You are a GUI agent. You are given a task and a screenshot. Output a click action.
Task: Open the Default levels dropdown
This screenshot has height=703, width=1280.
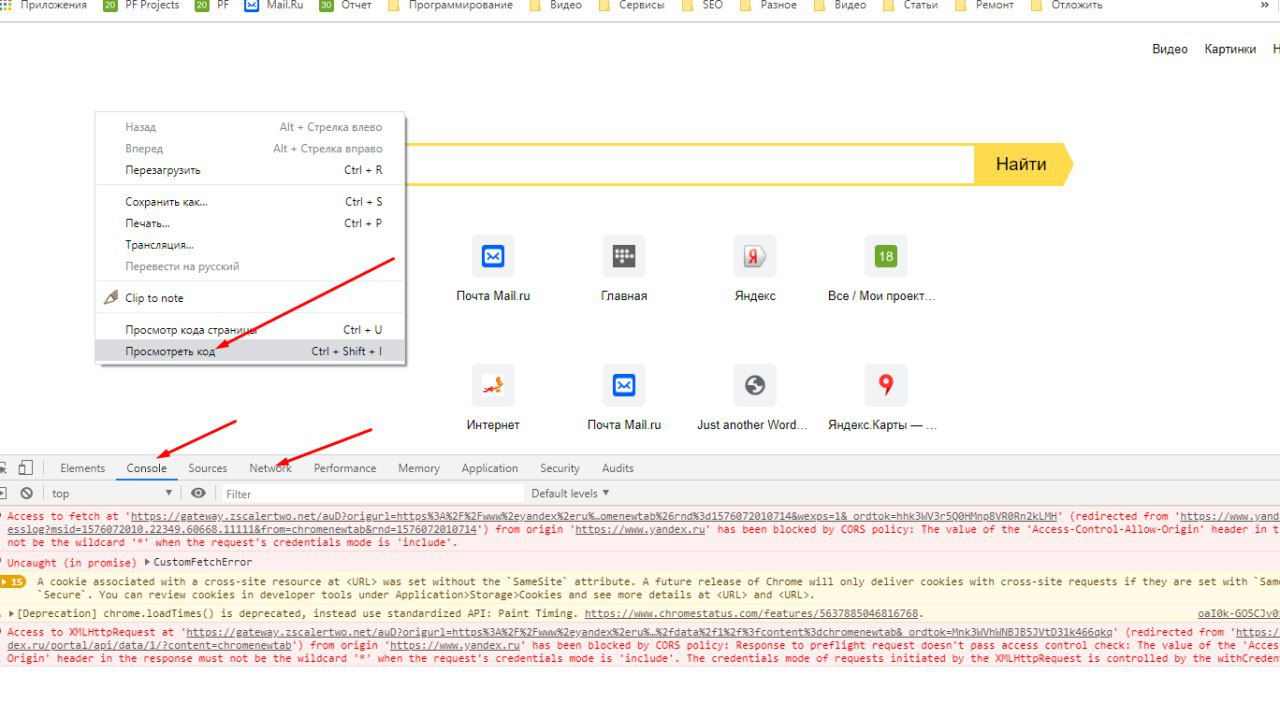click(570, 493)
